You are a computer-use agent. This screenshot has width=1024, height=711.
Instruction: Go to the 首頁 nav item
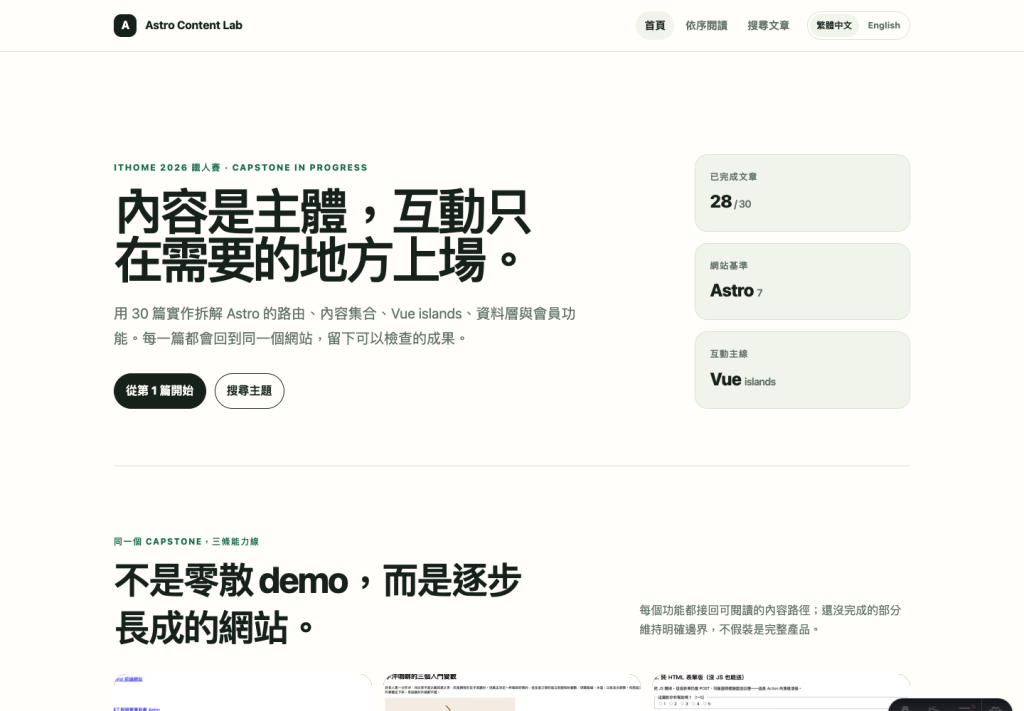point(654,25)
